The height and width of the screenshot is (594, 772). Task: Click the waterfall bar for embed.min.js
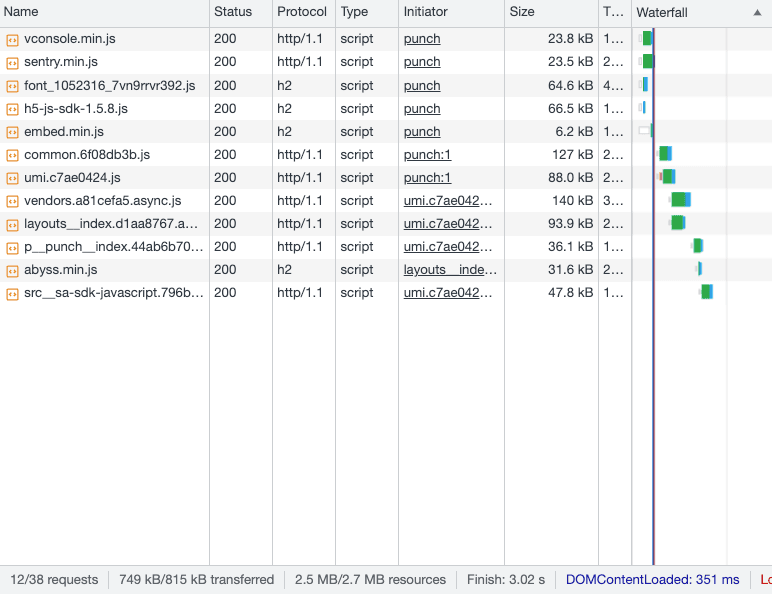[x=646, y=131]
